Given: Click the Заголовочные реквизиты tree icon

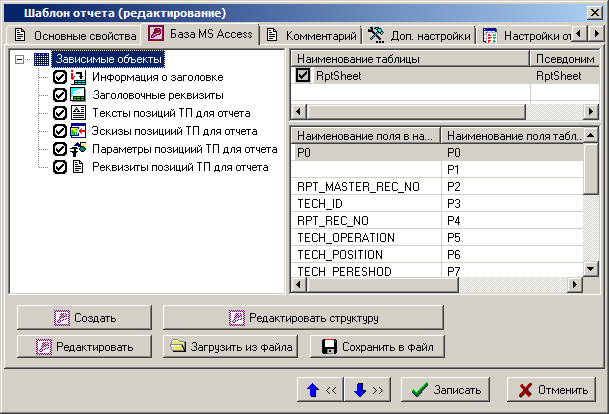Looking at the screenshot, I should (x=78, y=95).
